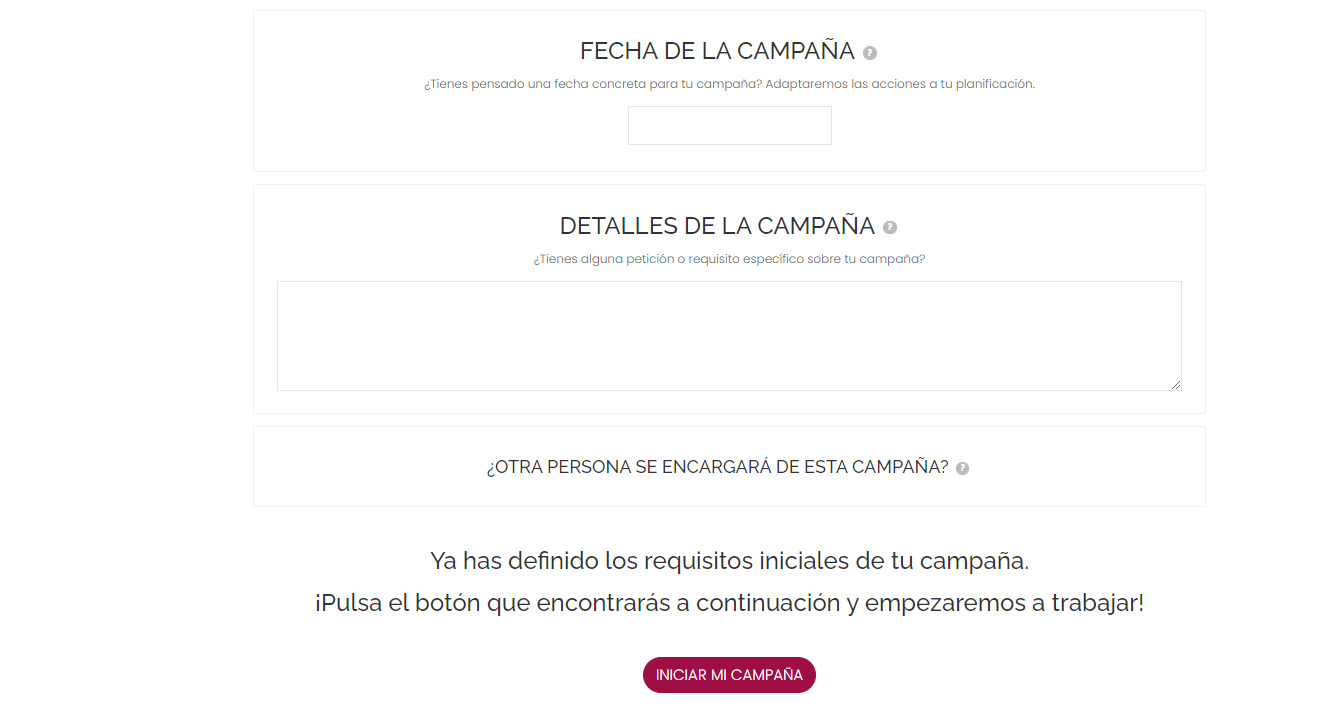Click the sentence 'Adaptaremos las acciones a tu planificación.'
Image resolution: width=1336 pixels, height=717 pixels.
900,84
